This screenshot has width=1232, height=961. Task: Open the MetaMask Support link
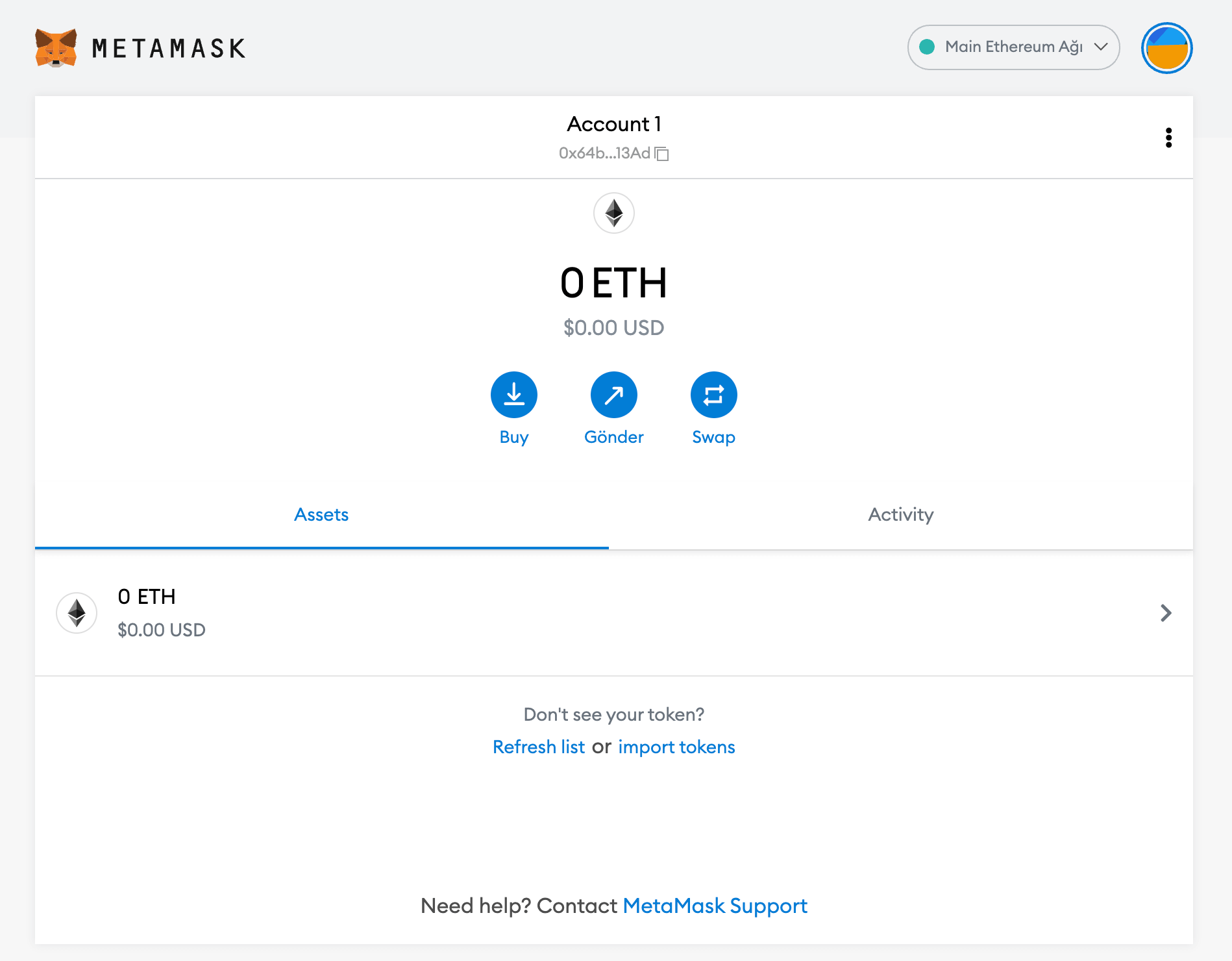[x=715, y=906]
